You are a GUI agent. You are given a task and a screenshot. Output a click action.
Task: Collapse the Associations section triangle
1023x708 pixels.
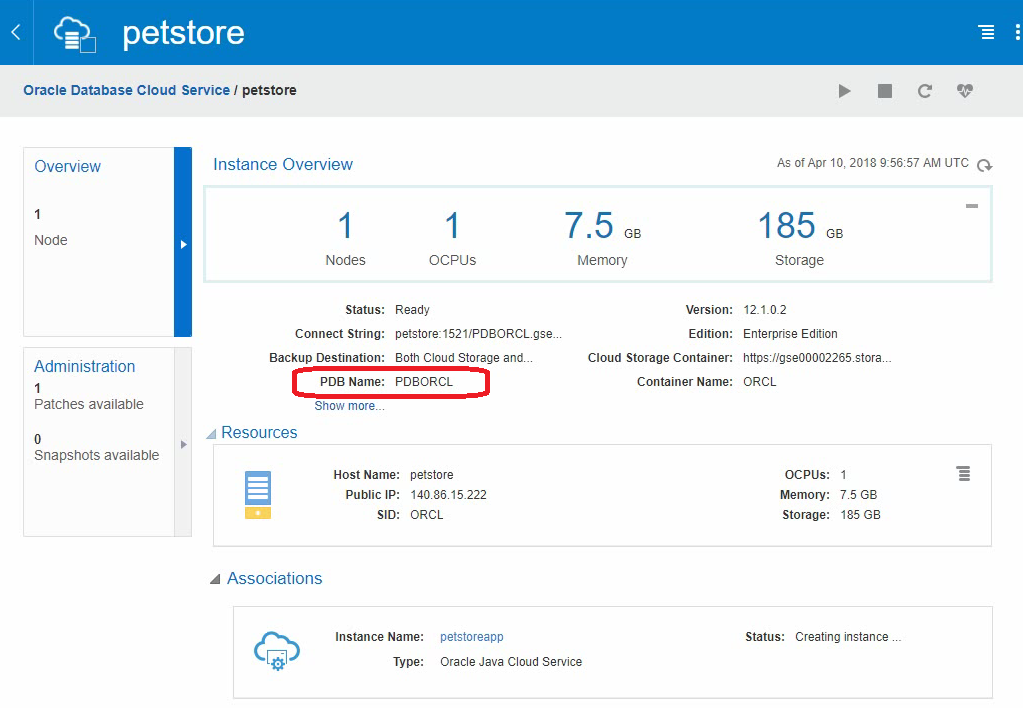pyautogui.click(x=215, y=579)
